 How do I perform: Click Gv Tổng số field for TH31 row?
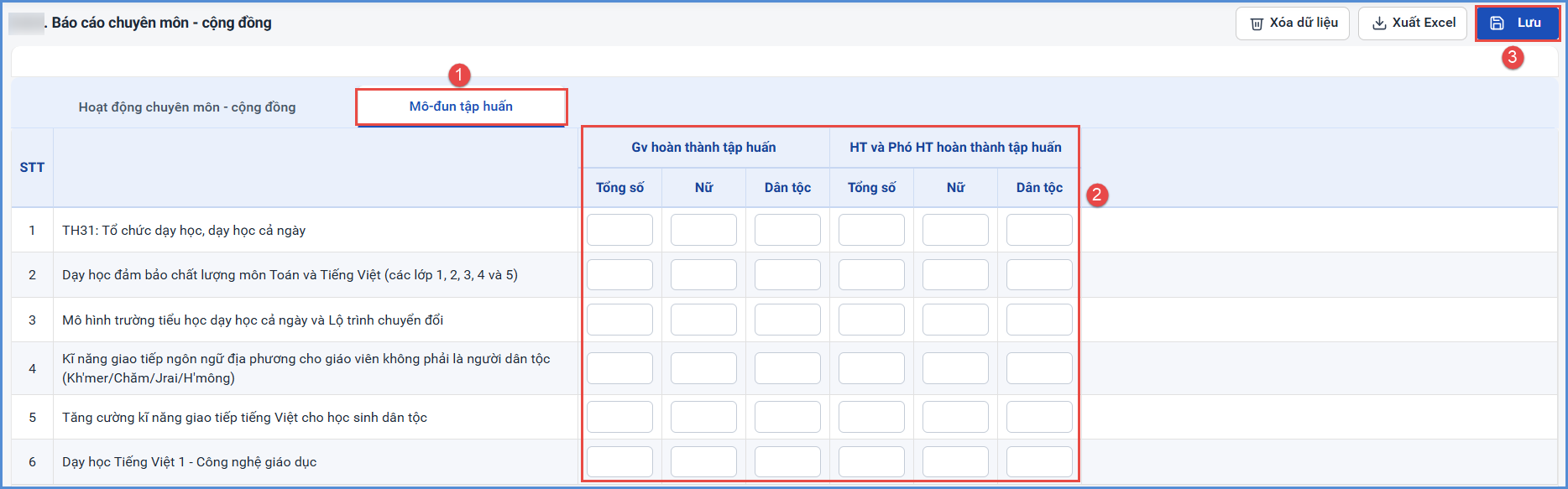pyautogui.click(x=619, y=230)
